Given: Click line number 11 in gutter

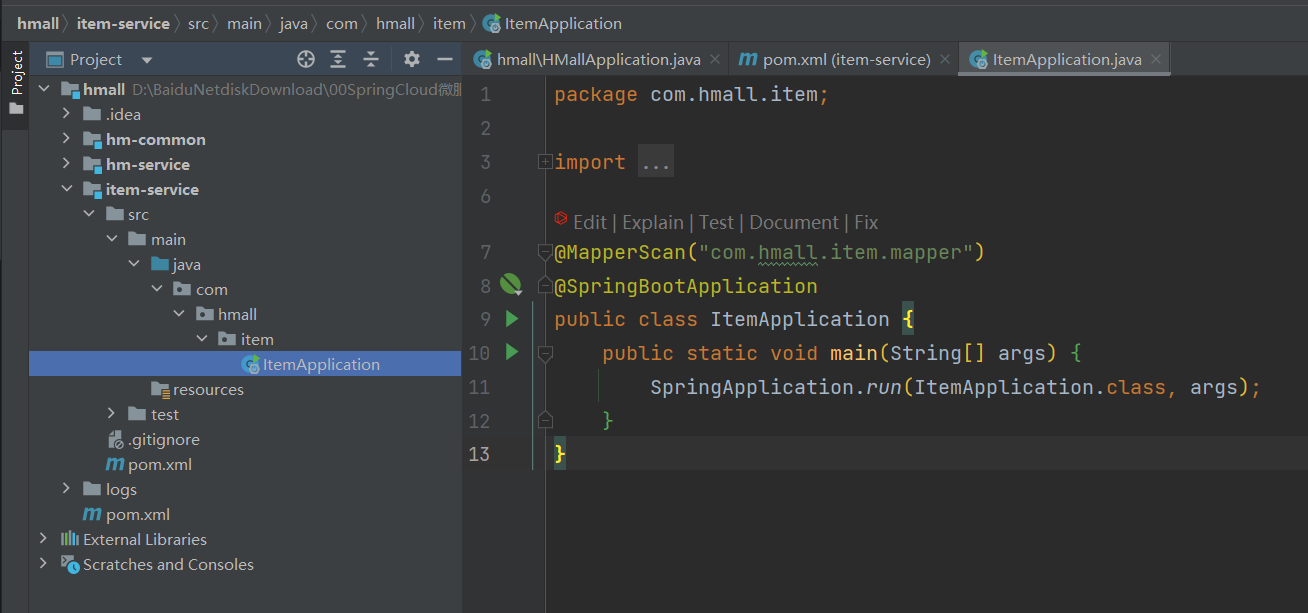Looking at the screenshot, I should pos(479,387).
